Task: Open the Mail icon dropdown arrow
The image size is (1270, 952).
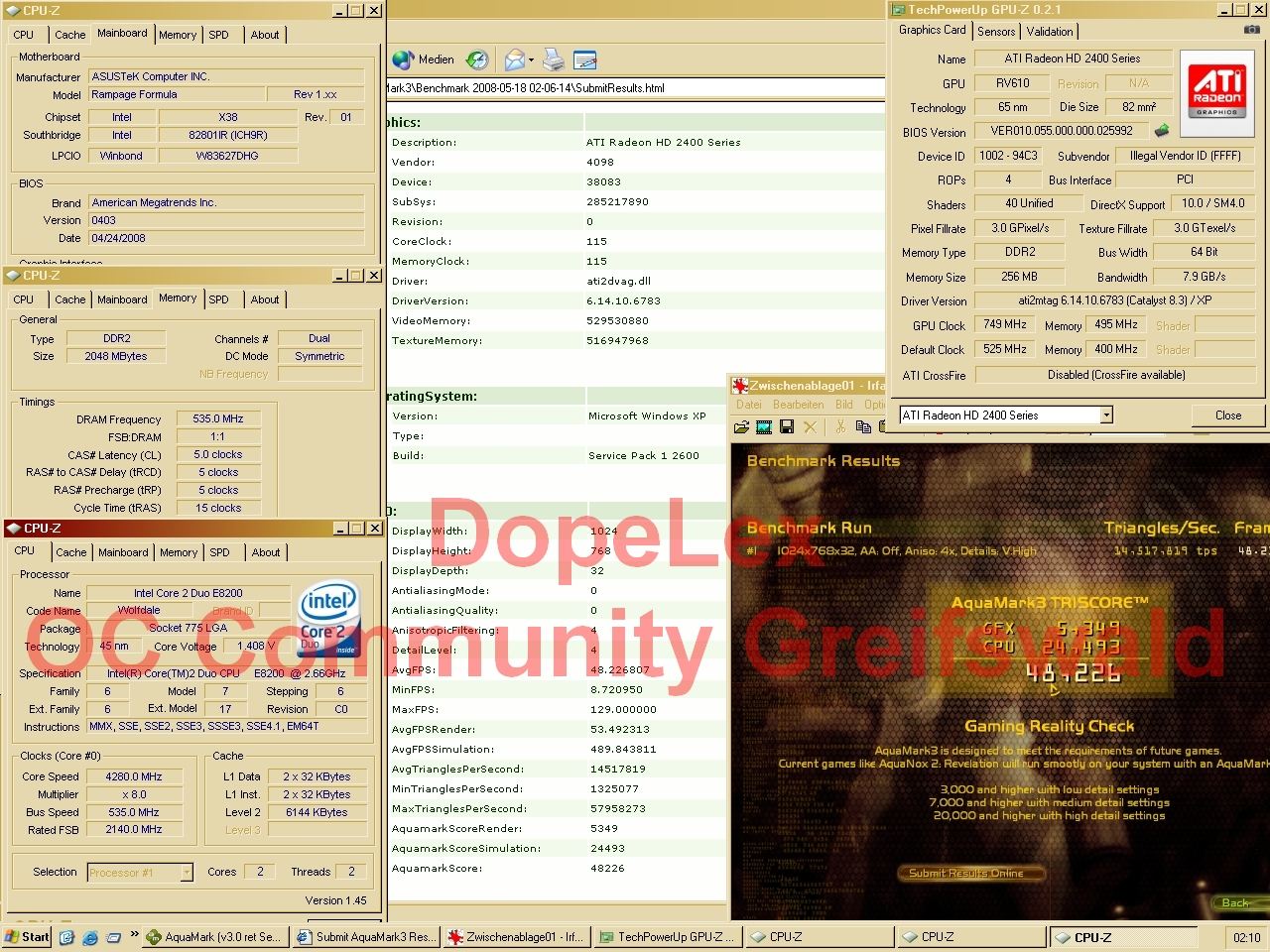Action: pos(532,60)
